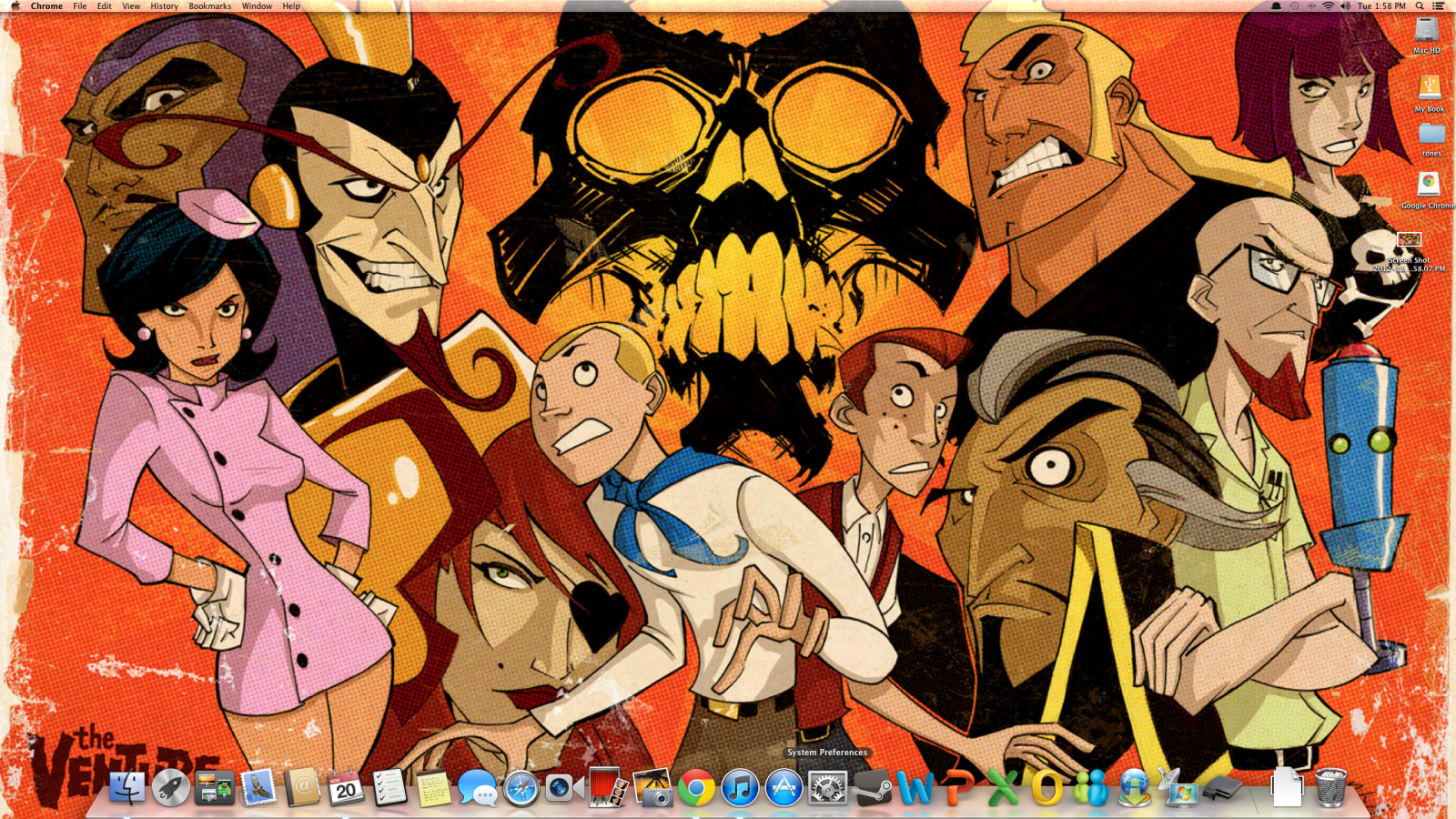Open Microsoft Word blue W icon
The width and height of the screenshot is (1456, 819).
[915, 788]
